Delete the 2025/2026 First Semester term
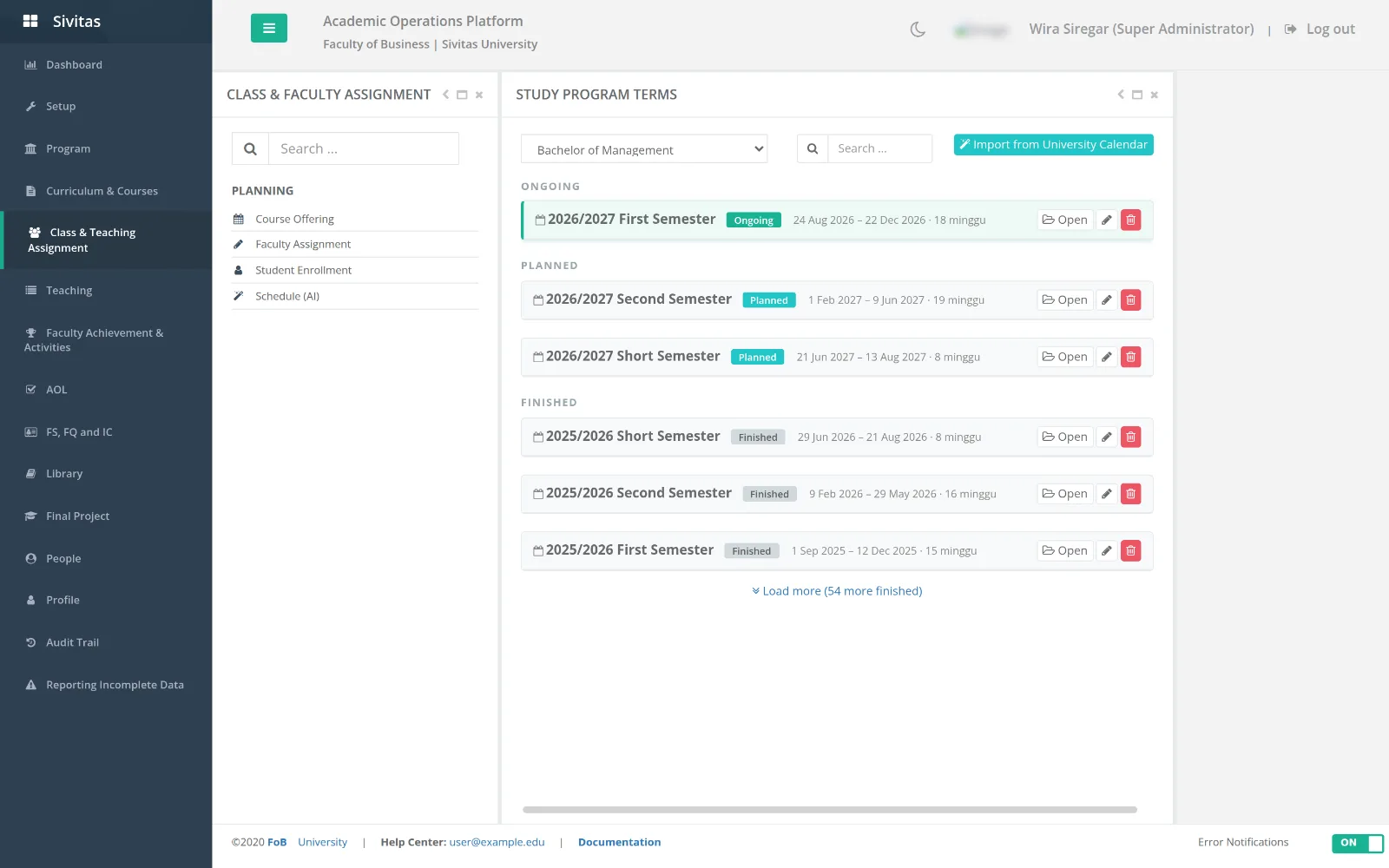Viewport: 1389px width, 868px height. point(1130,550)
